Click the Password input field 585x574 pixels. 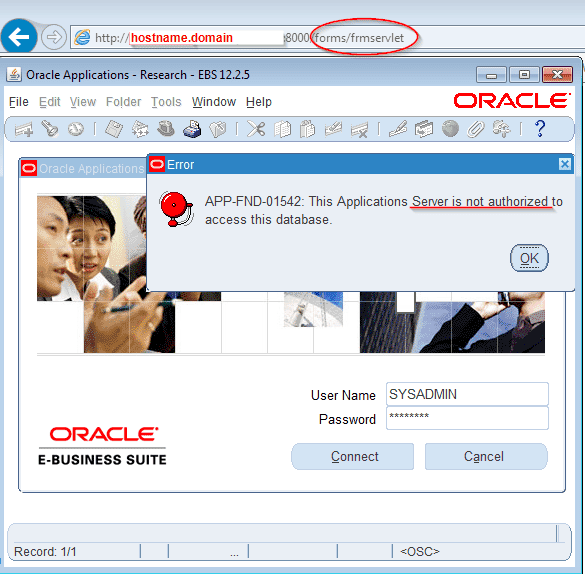click(467, 418)
